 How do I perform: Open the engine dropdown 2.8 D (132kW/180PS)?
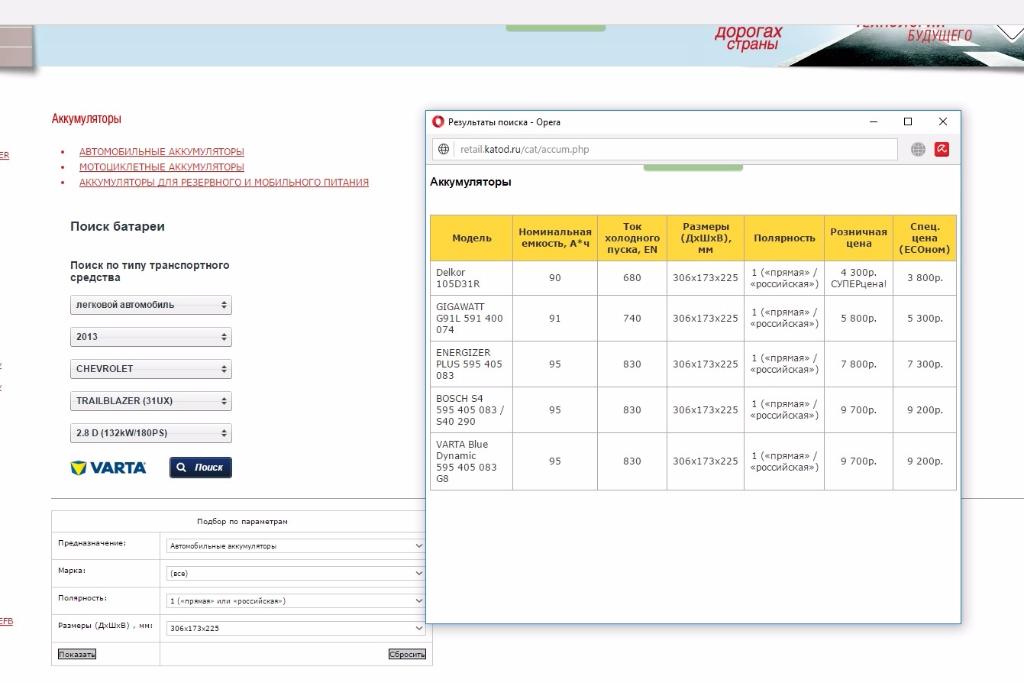point(151,433)
